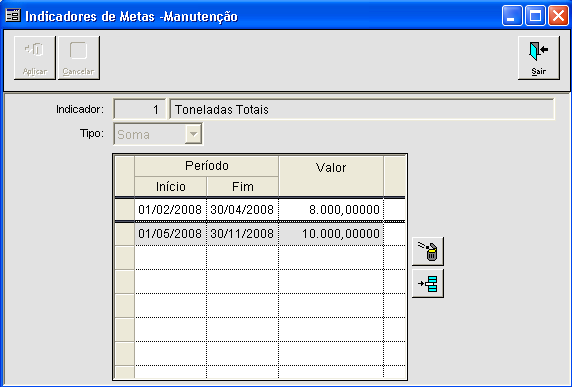Minimize the Indicadores de Metas window
This screenshot has height=387, width=572.
(512, 16)
